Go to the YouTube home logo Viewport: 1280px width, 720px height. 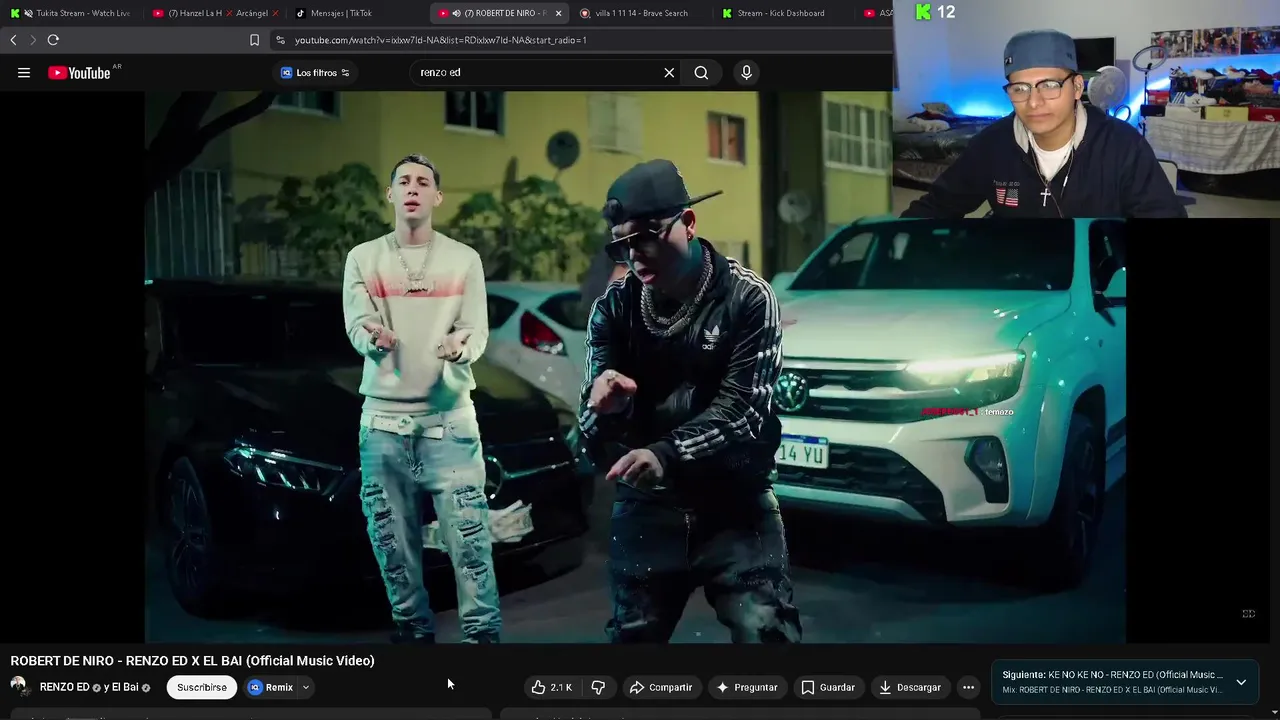coord(79,72)
